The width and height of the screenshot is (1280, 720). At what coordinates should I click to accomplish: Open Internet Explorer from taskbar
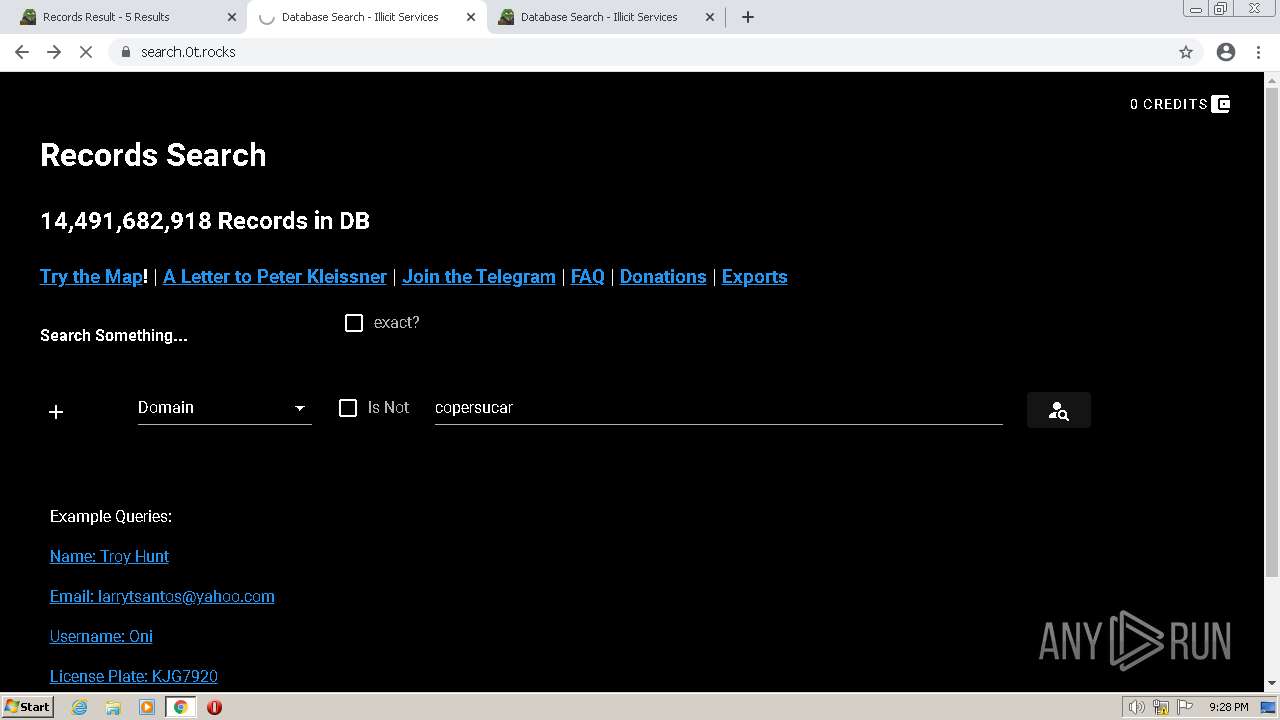80,707
